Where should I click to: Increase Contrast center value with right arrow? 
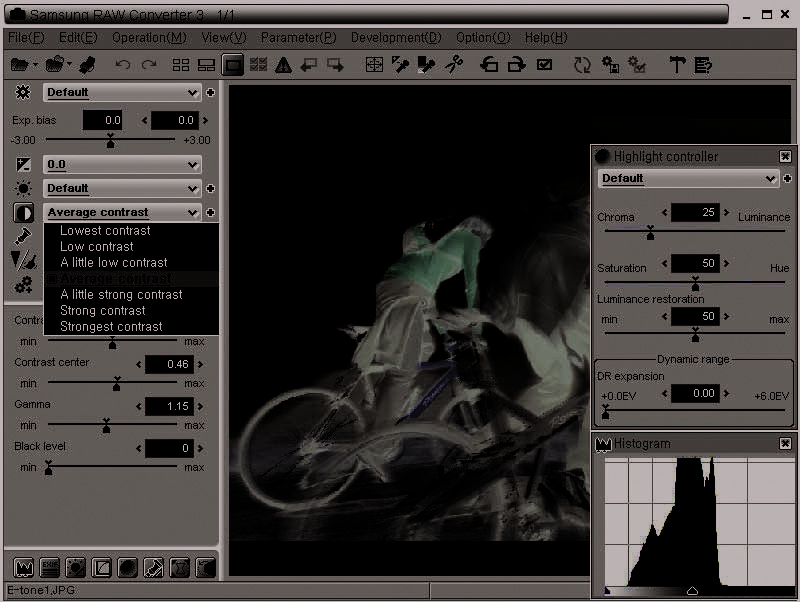point(201,364)
